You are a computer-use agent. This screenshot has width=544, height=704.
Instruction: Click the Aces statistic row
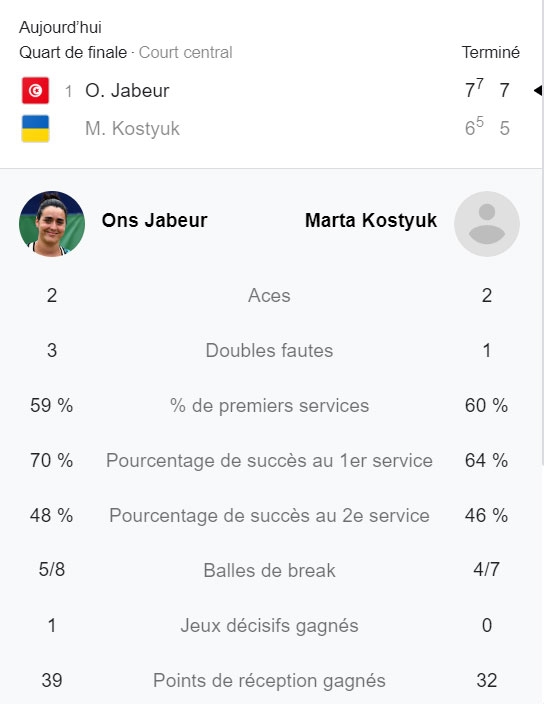click(x=269, y=295)
